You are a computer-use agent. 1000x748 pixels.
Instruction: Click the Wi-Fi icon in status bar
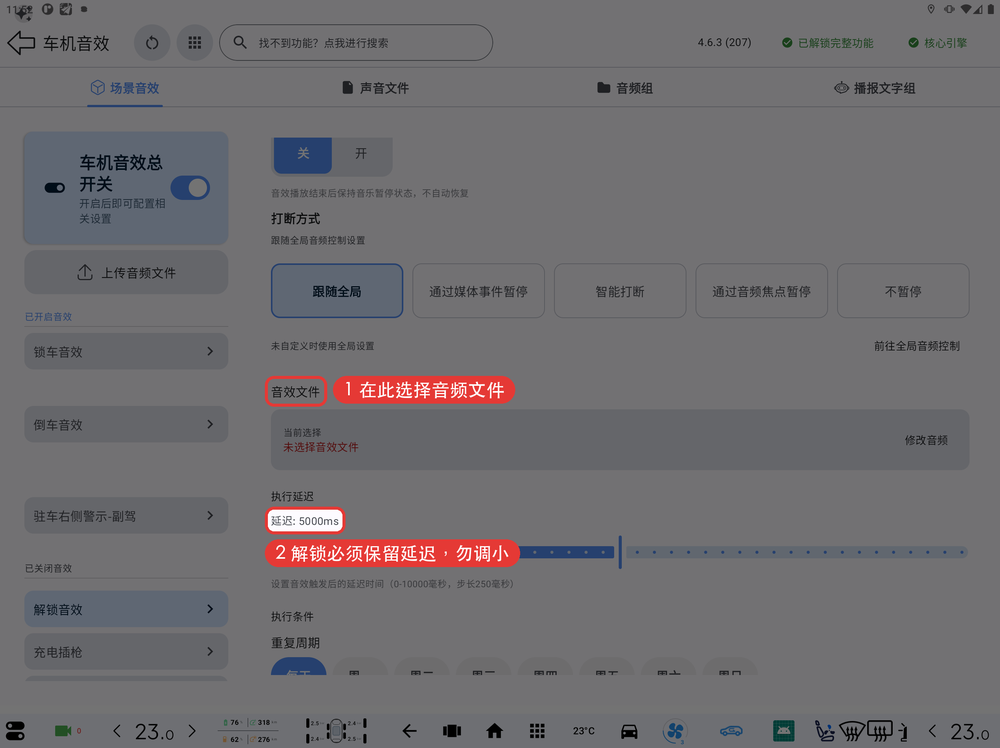click(966, 9)
